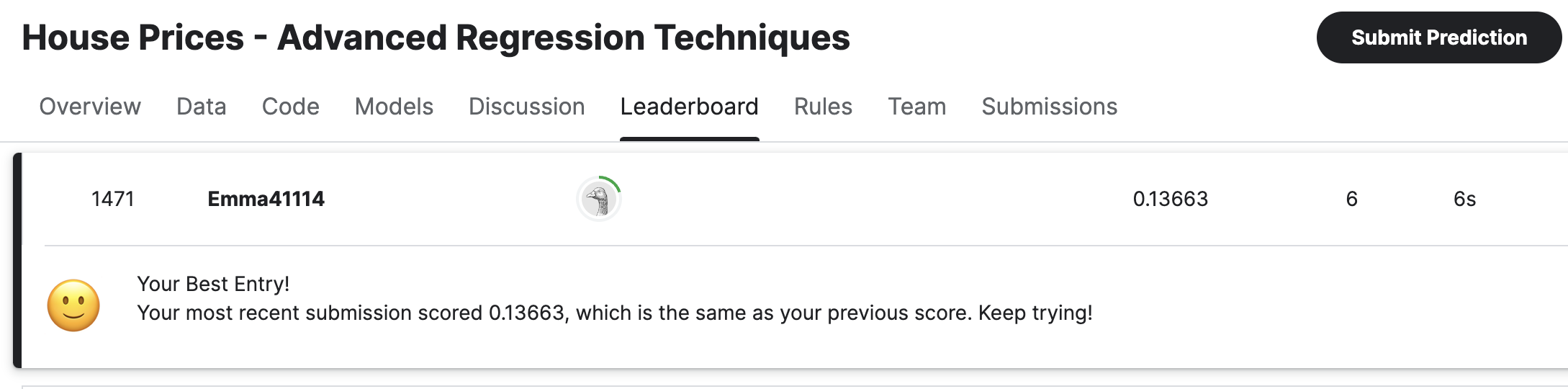The width and height of the screenshot is (1568, 389).
Task: Show the Submissions tab
Action: click(1049, 107)
